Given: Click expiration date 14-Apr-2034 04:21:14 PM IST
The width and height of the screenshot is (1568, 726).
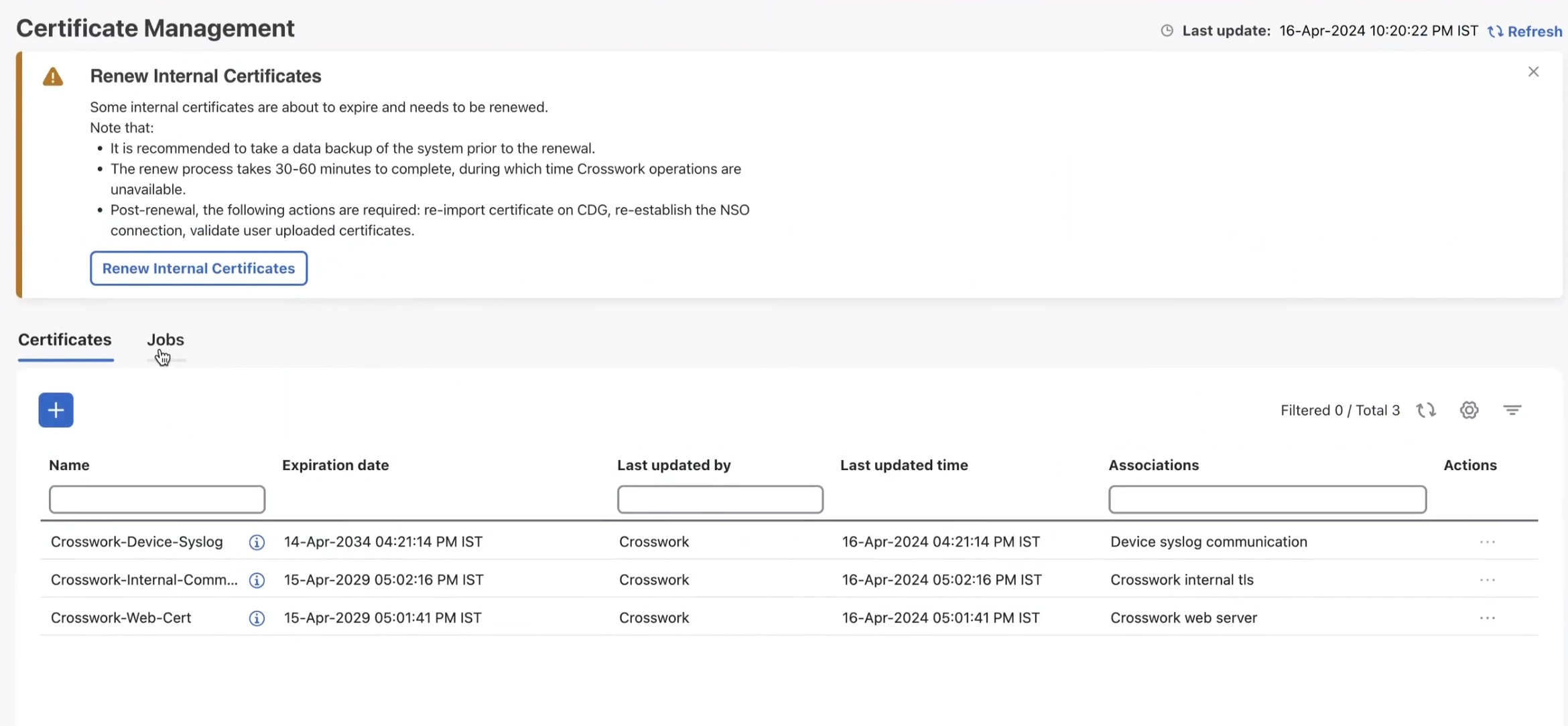Looking at the screenshot, I should pyautogui.click(x=383, y=542).
